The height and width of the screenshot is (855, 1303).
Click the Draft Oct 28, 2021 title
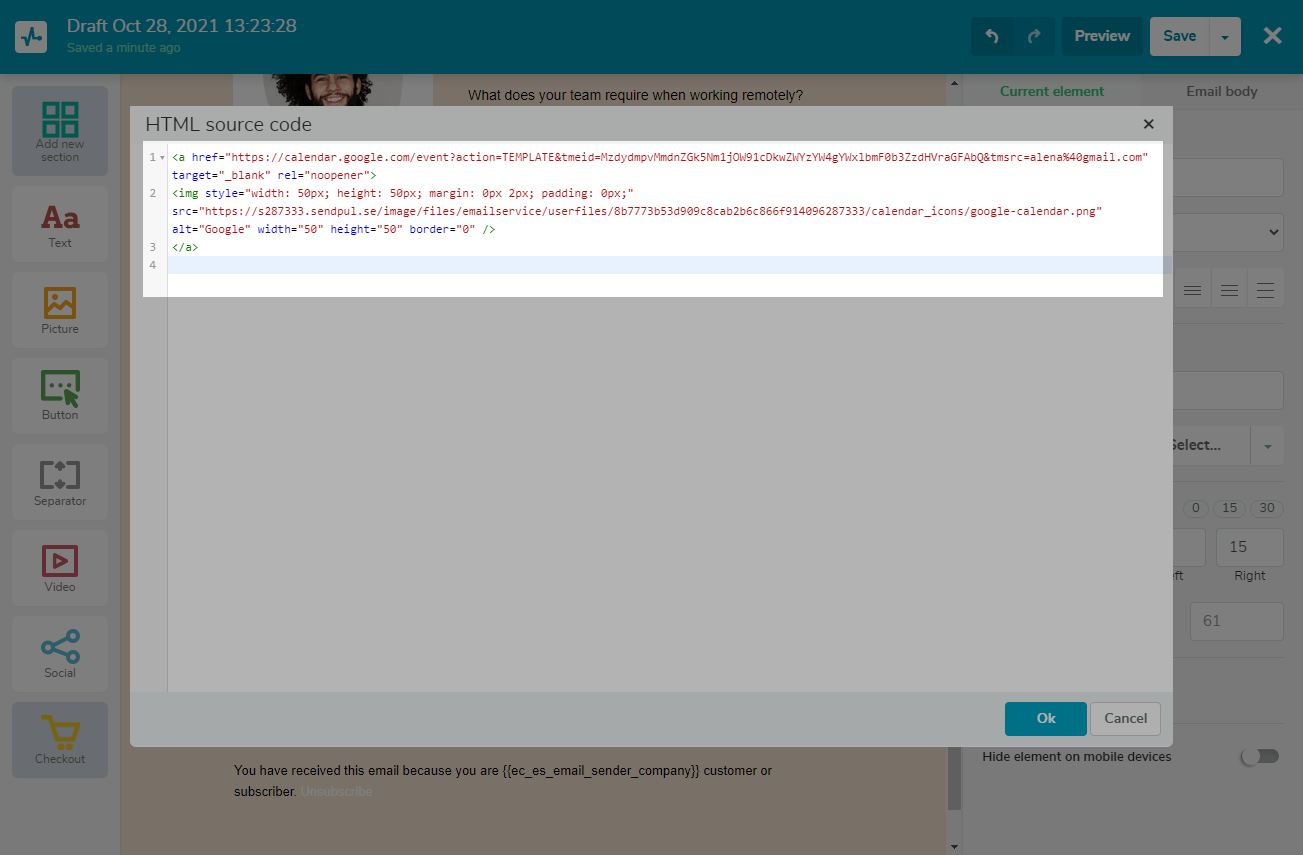click(182, 26)
